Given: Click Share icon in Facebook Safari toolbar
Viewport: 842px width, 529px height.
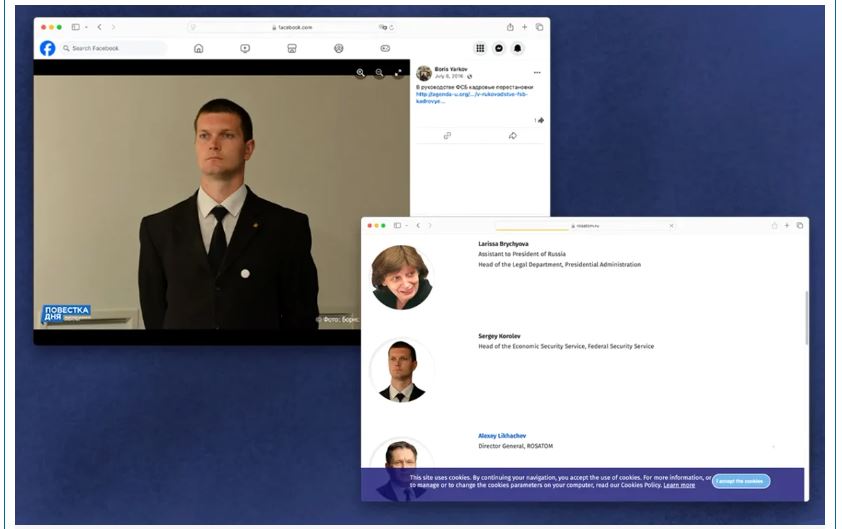Looking at the screenshot, I should point(510,27).
